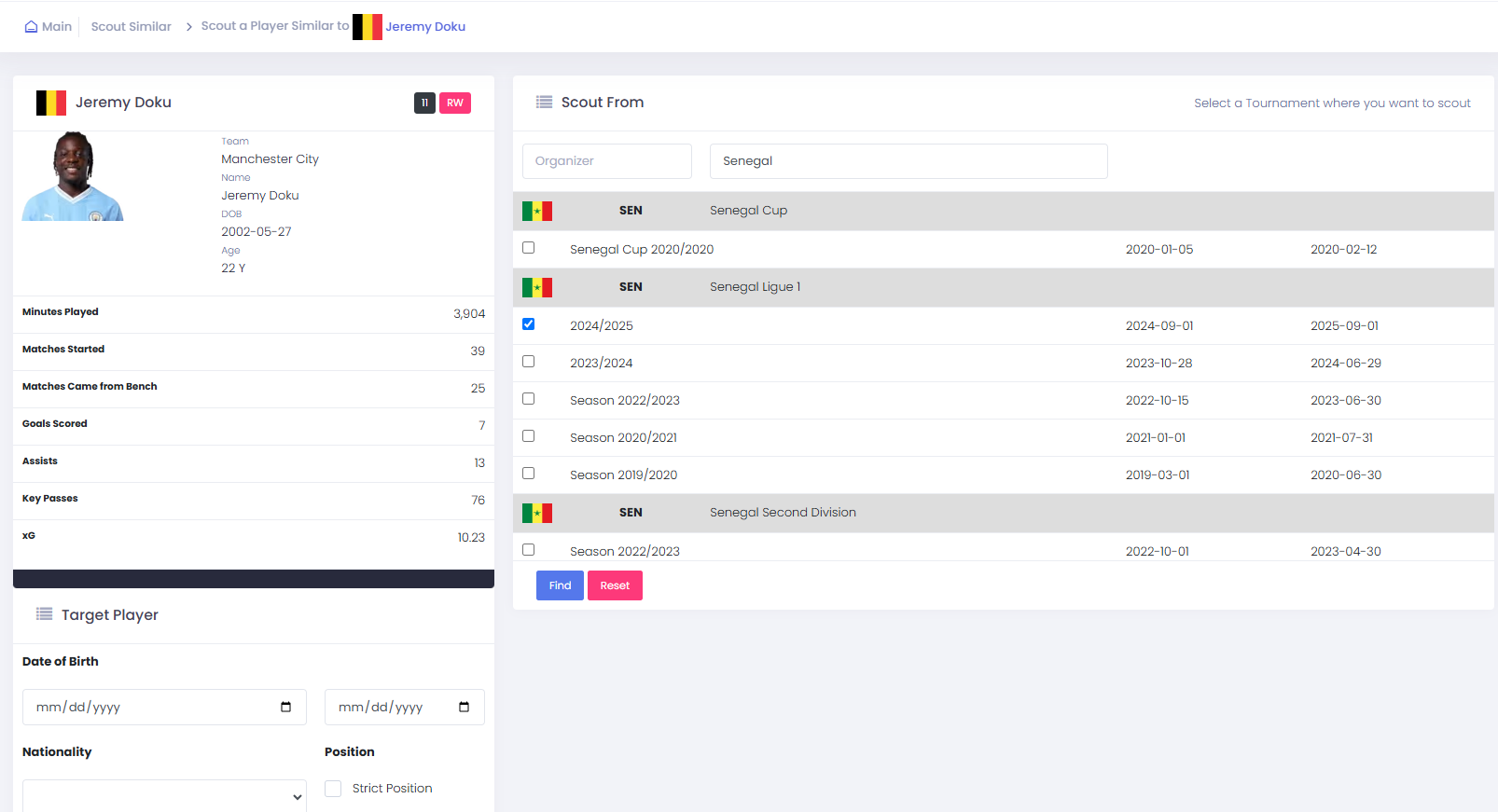The width and height of the screenshot is (1498, 812).
Task: Click the Senegal Second Division header text
Action: [783, 513]
